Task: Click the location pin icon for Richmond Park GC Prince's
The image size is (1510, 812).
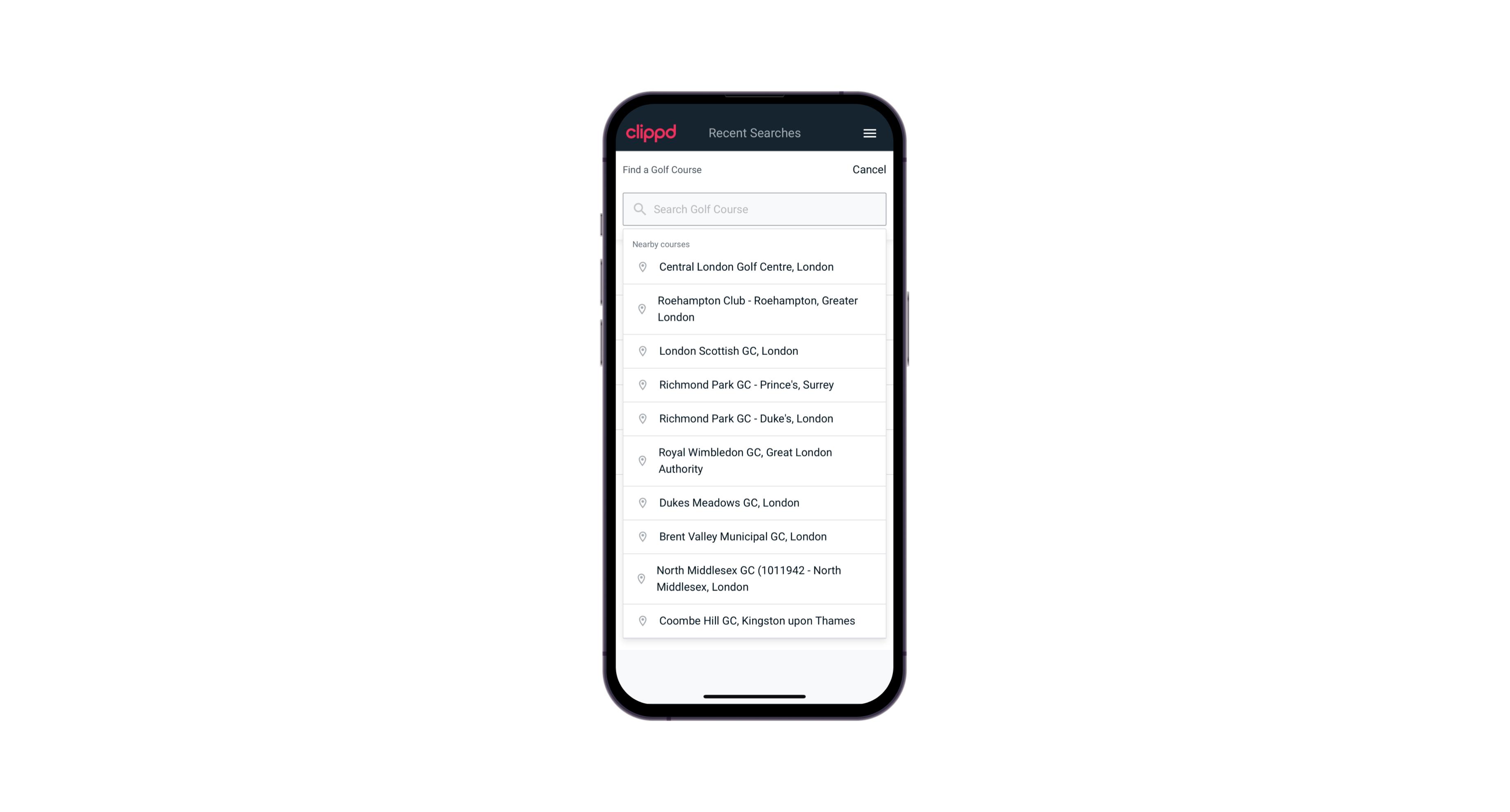Action: click(641, 384)
